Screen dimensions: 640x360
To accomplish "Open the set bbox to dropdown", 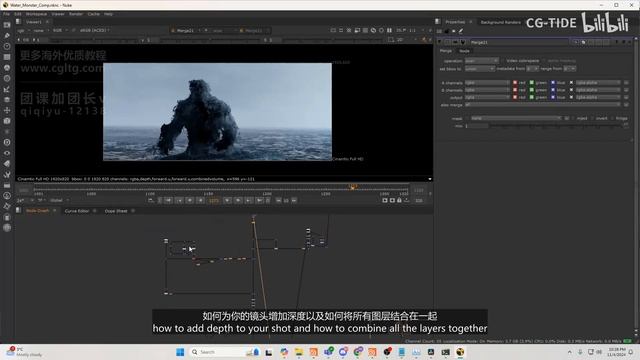I will pos(480,69).
